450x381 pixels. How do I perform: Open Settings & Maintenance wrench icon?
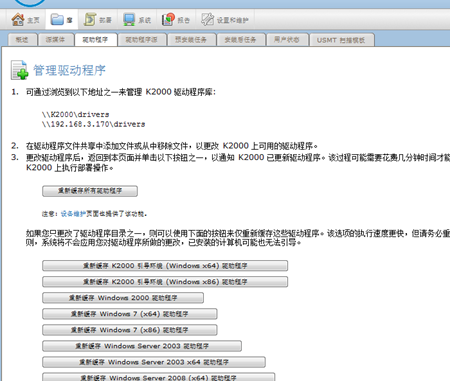tap(207, 20)
